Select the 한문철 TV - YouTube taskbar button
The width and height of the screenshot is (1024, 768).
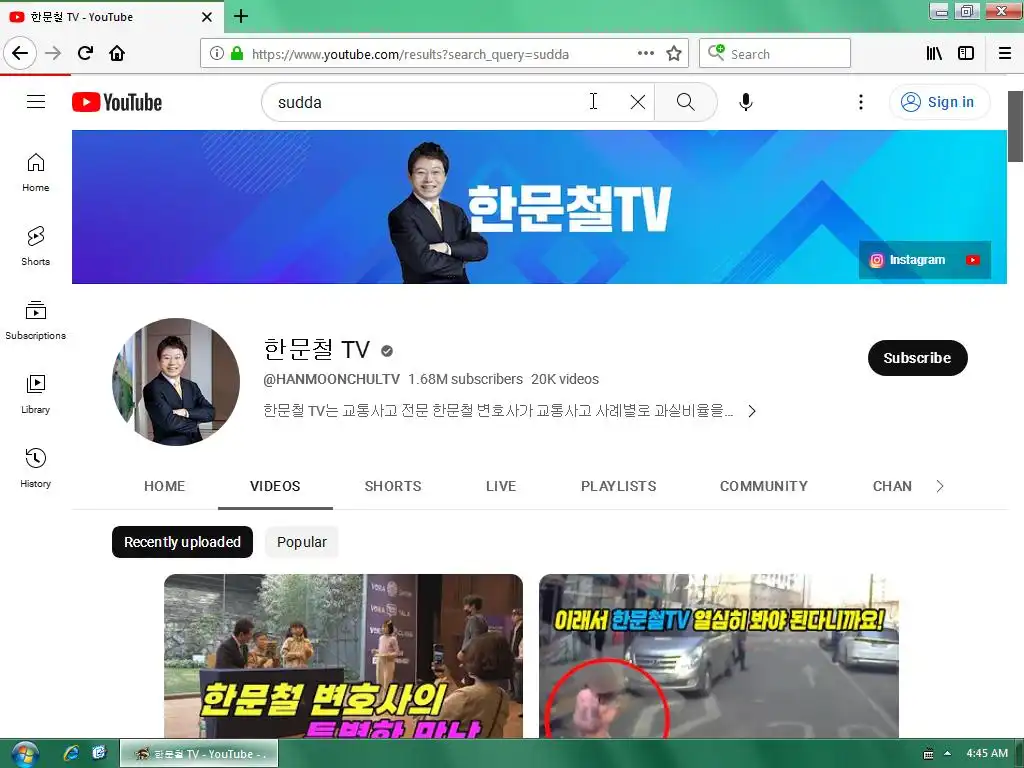(x=199, y=754)
